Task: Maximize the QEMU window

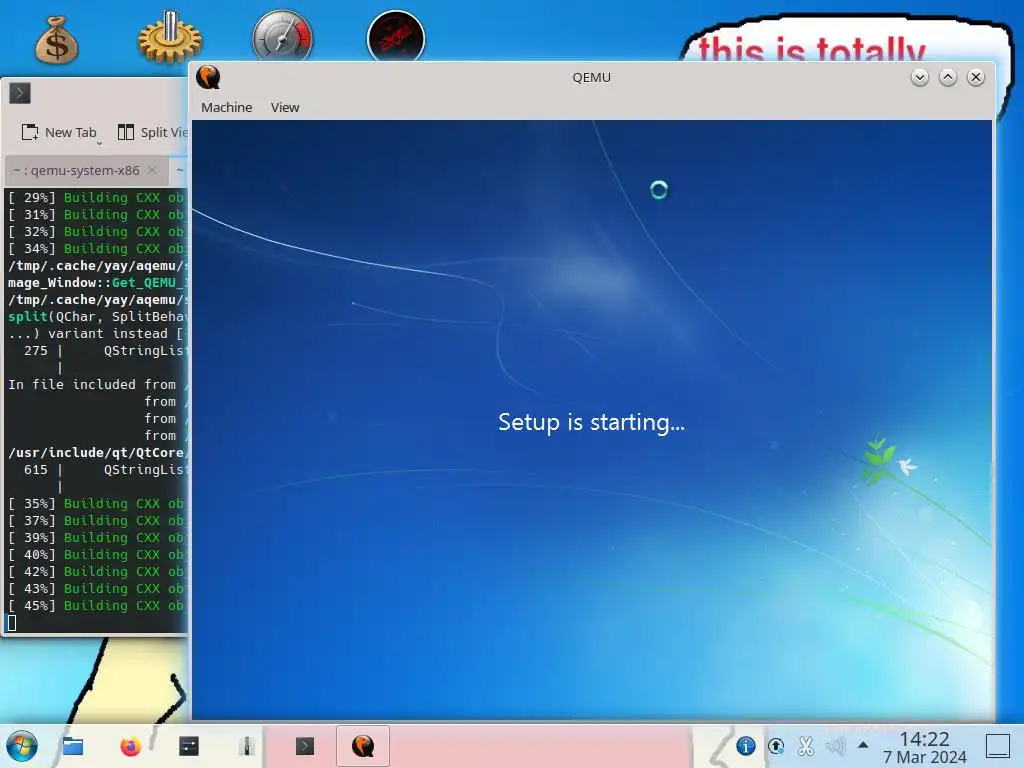Action: click(x=948, y=77)
